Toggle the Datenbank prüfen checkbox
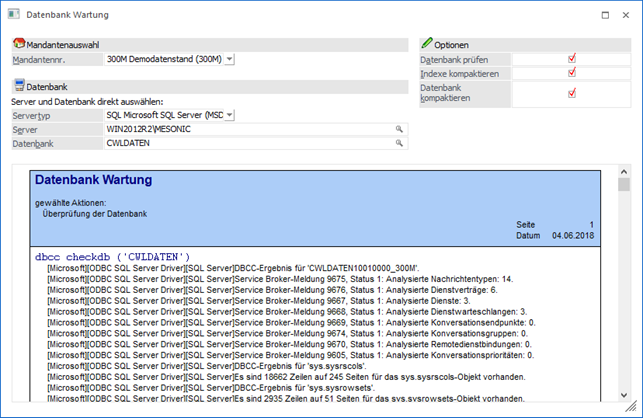The width and height of the screenshot is (643, 418). coord(571,59)
